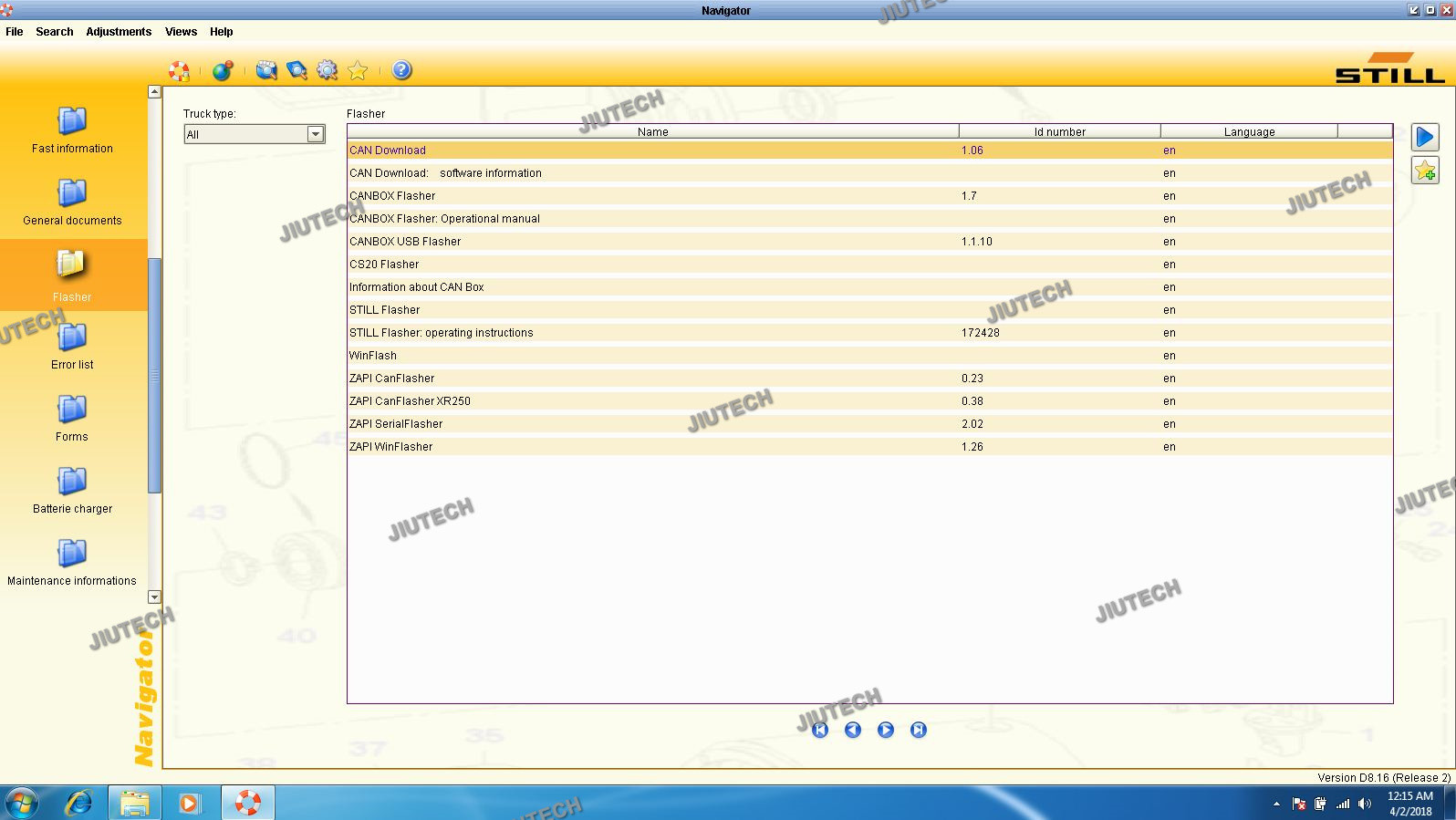Screen dimensions: 1456x820
Task: Open the Error list folder
Action: (x=72, y=346)
